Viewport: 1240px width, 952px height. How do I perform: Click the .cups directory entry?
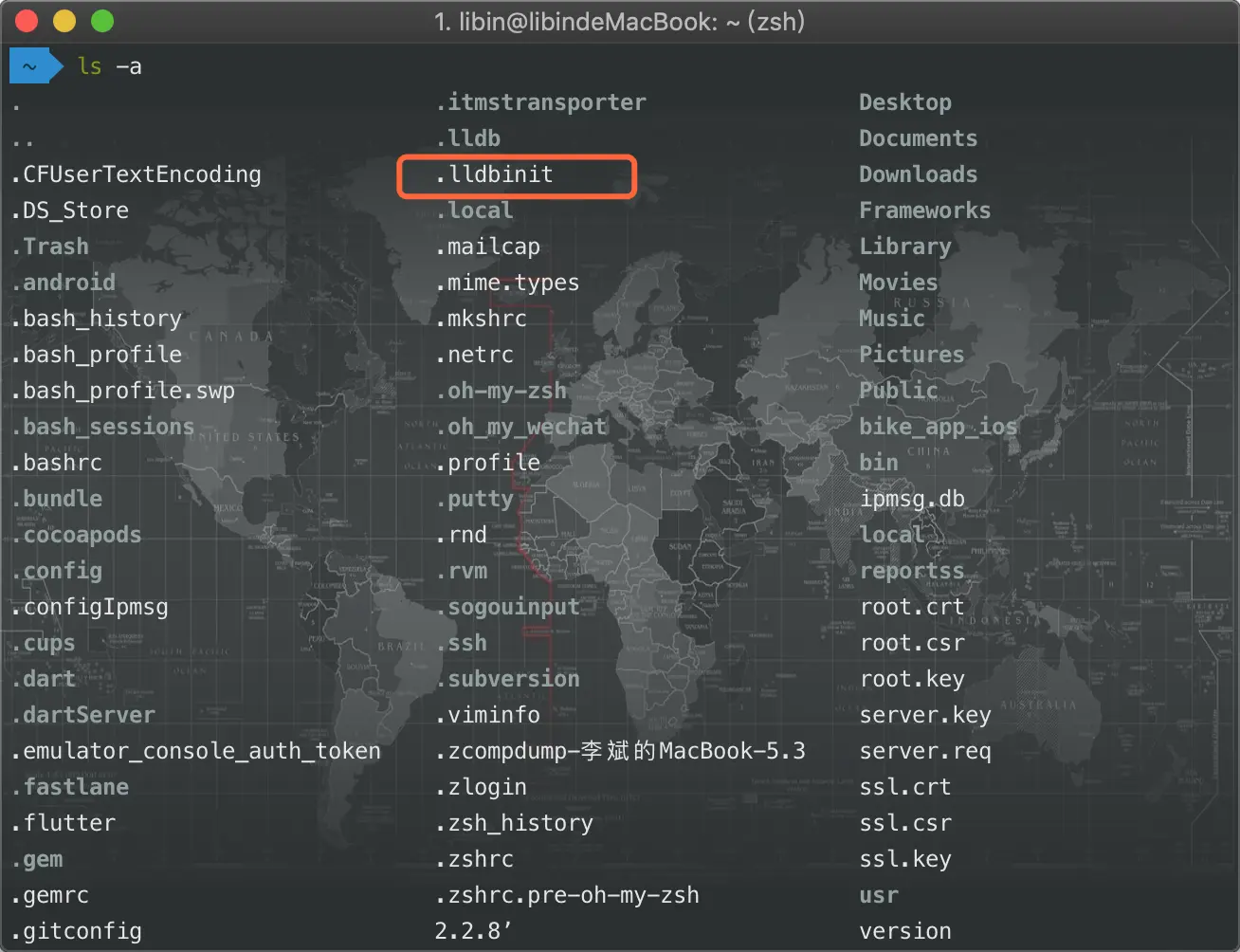coord(44,643)
